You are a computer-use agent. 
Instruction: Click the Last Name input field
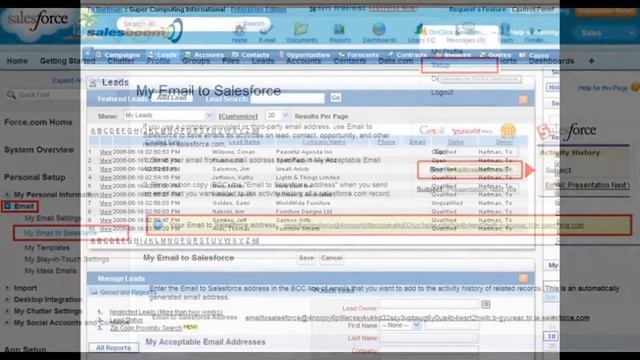429,338
